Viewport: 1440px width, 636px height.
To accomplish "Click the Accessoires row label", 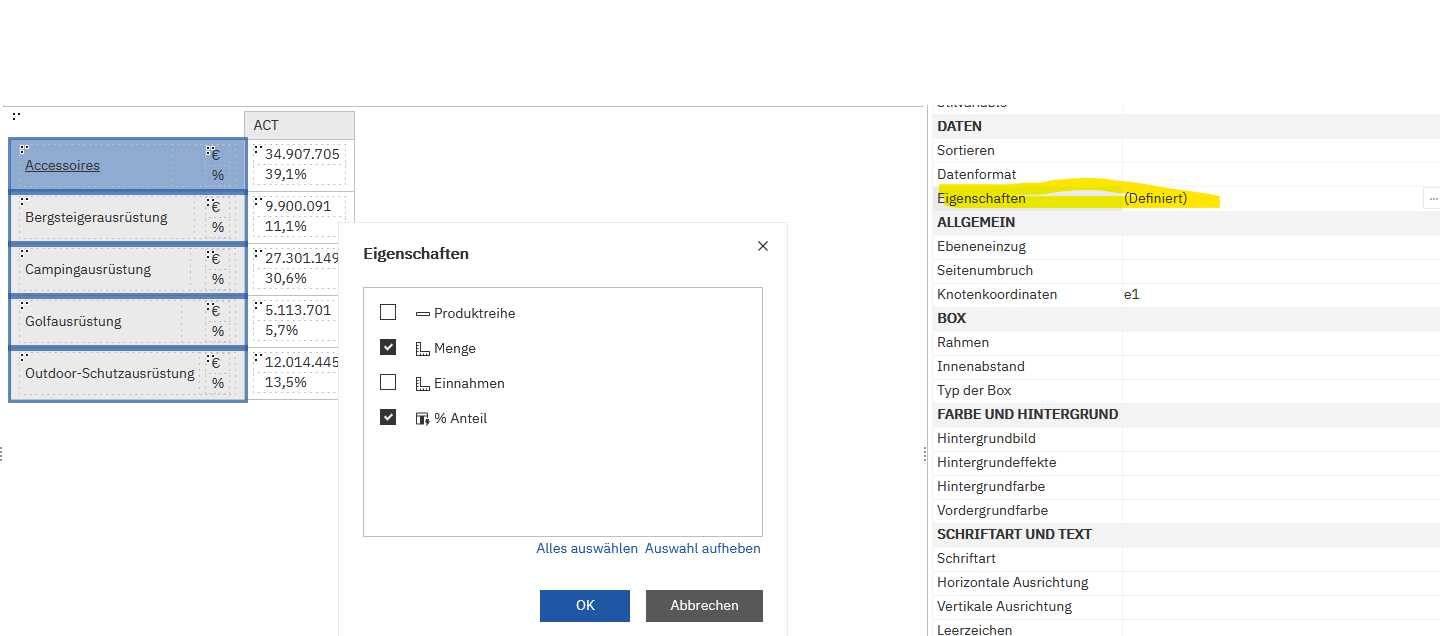I will [62, 166].
